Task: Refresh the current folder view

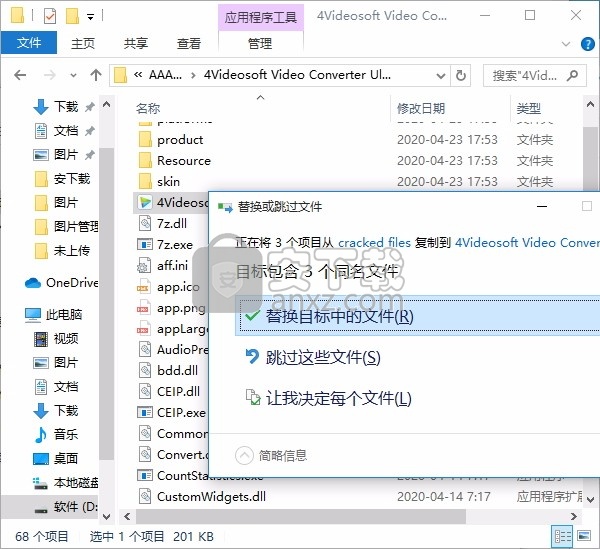Action: [461, 76]
